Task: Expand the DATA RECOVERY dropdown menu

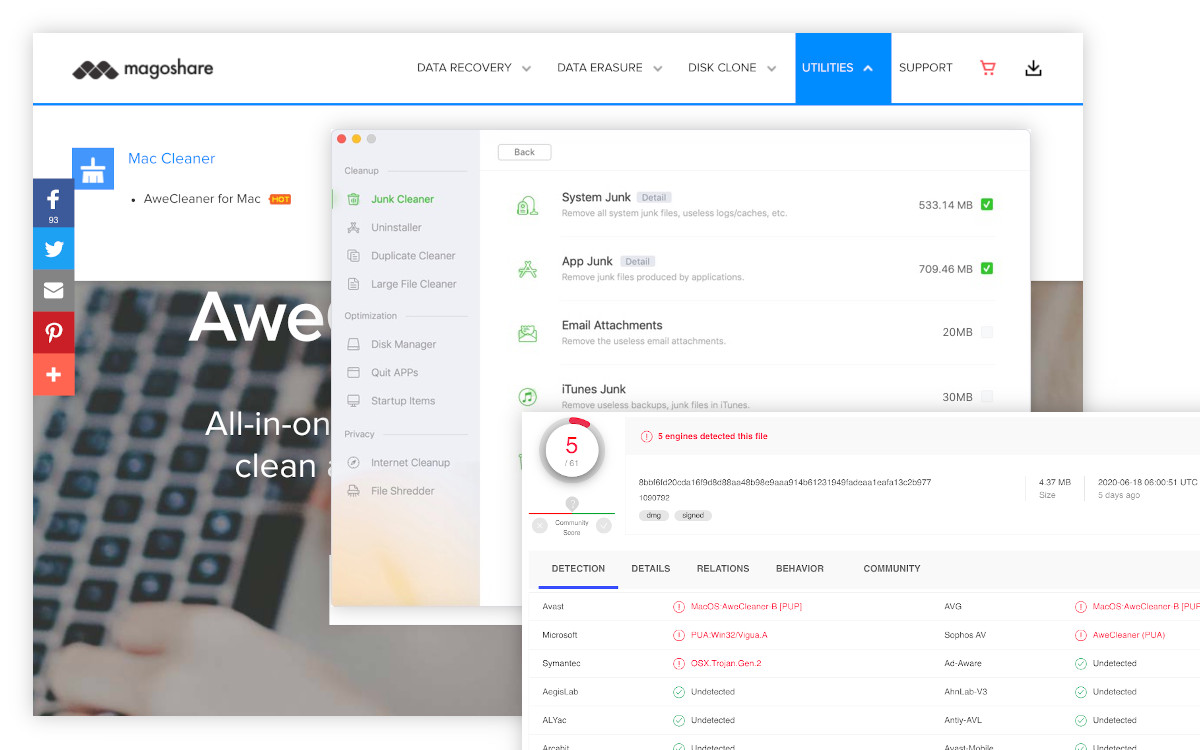Action: point(474,68)
